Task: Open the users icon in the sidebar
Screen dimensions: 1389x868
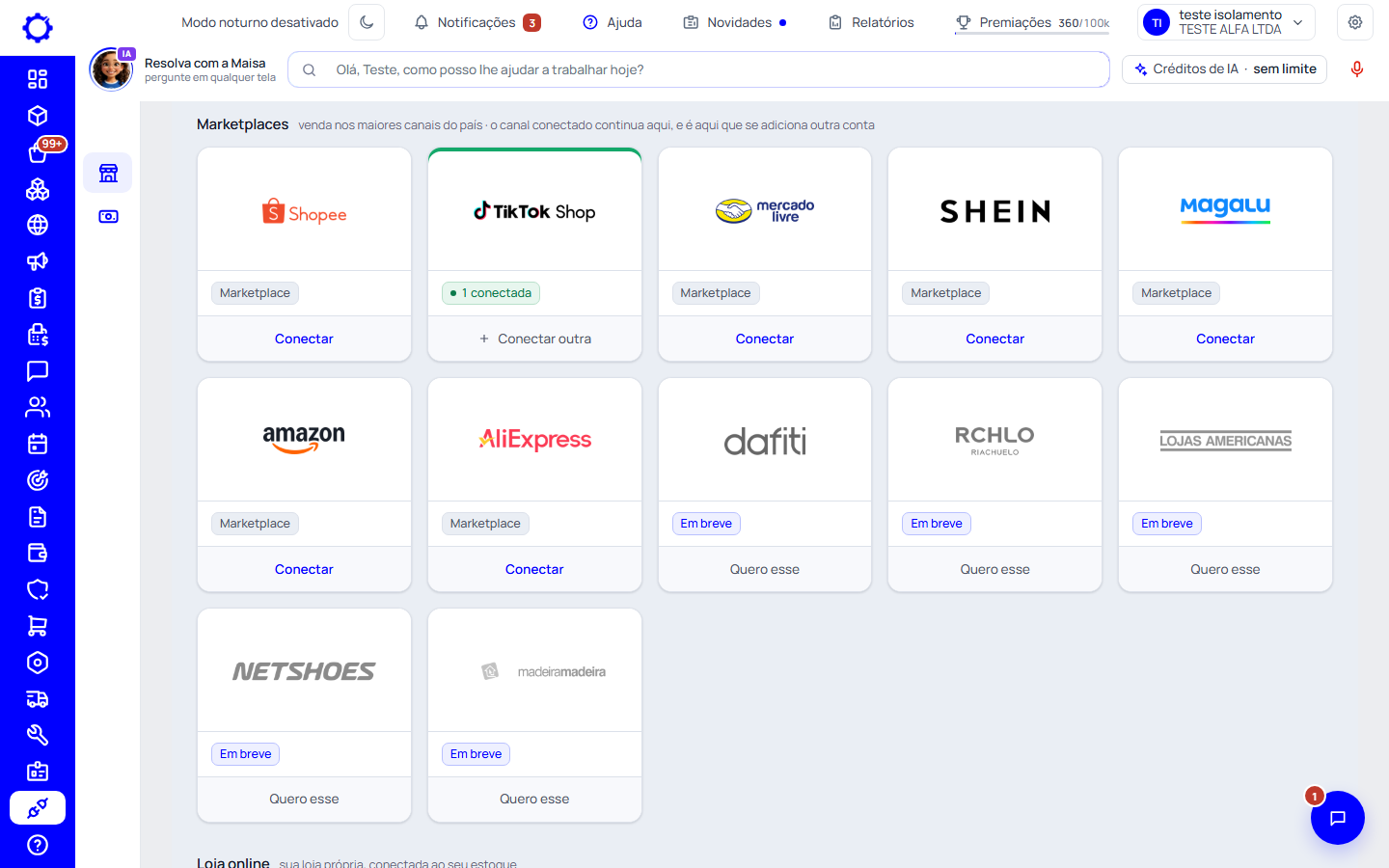Action: (38, 407)
